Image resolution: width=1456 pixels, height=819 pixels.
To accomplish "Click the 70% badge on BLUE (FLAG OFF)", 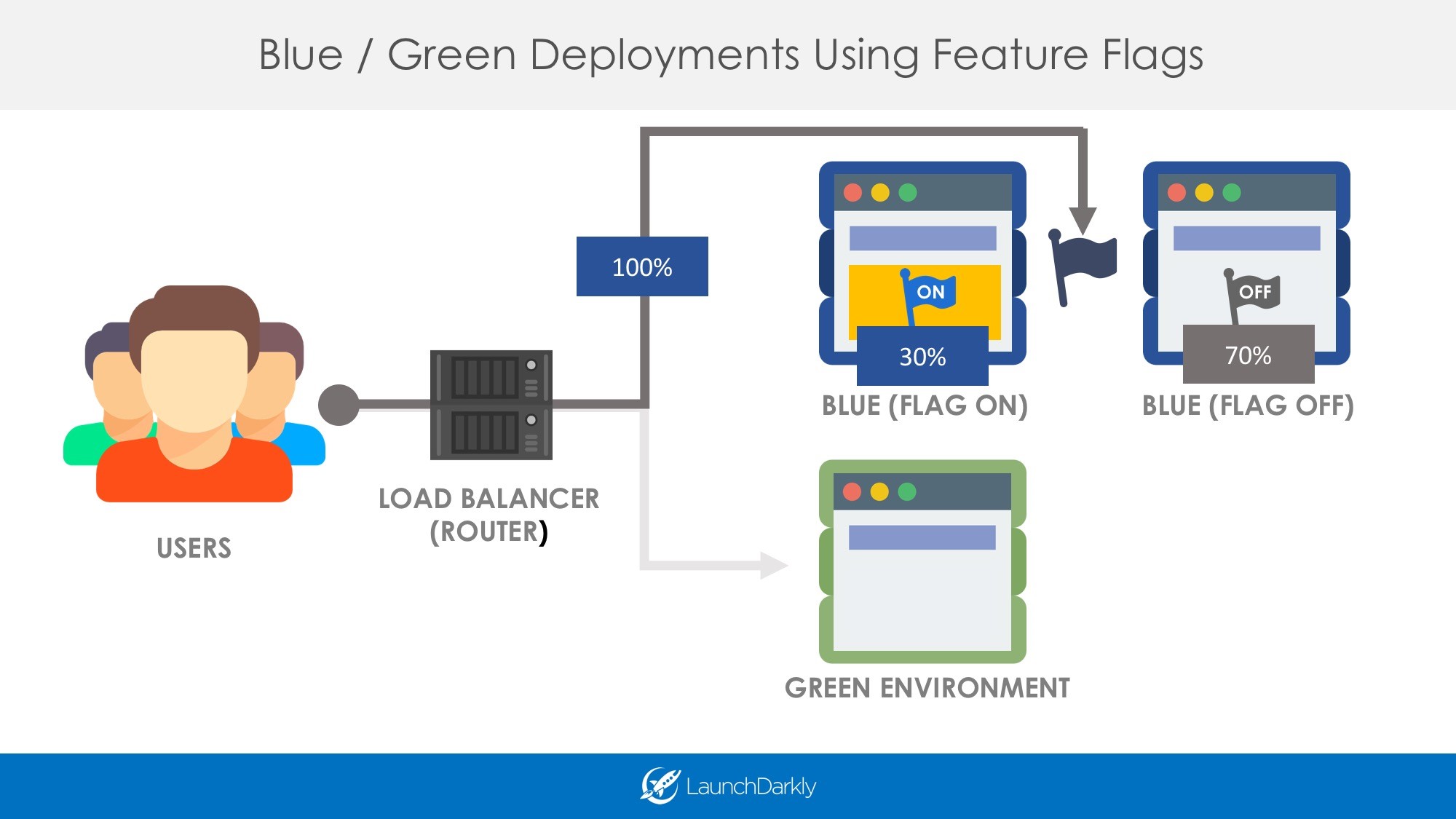I will pos(1250,357).
